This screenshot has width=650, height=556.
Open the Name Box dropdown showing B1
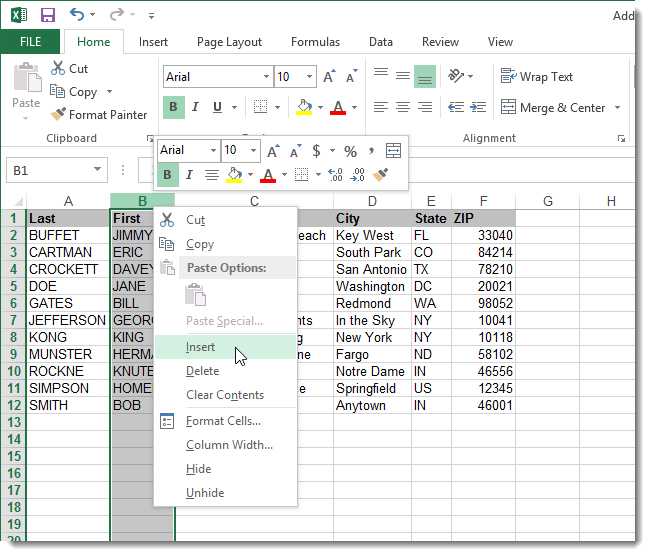pos(98,171)
